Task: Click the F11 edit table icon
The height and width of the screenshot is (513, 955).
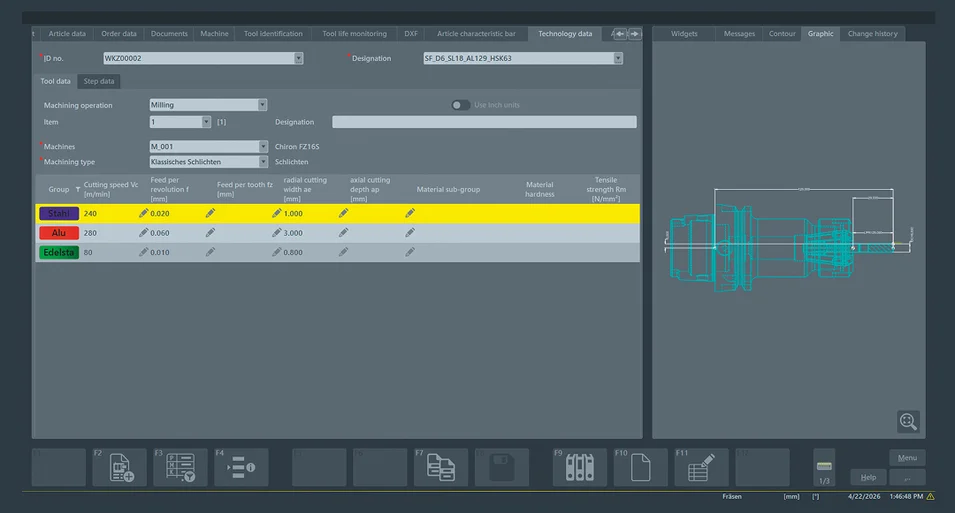Action: tap(702, 467)
